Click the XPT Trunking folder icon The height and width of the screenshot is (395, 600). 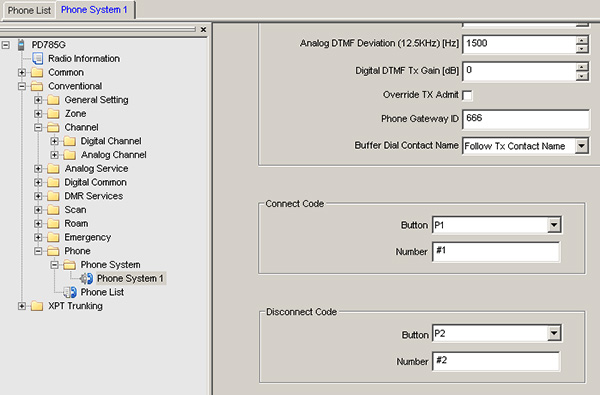[37, 306]
